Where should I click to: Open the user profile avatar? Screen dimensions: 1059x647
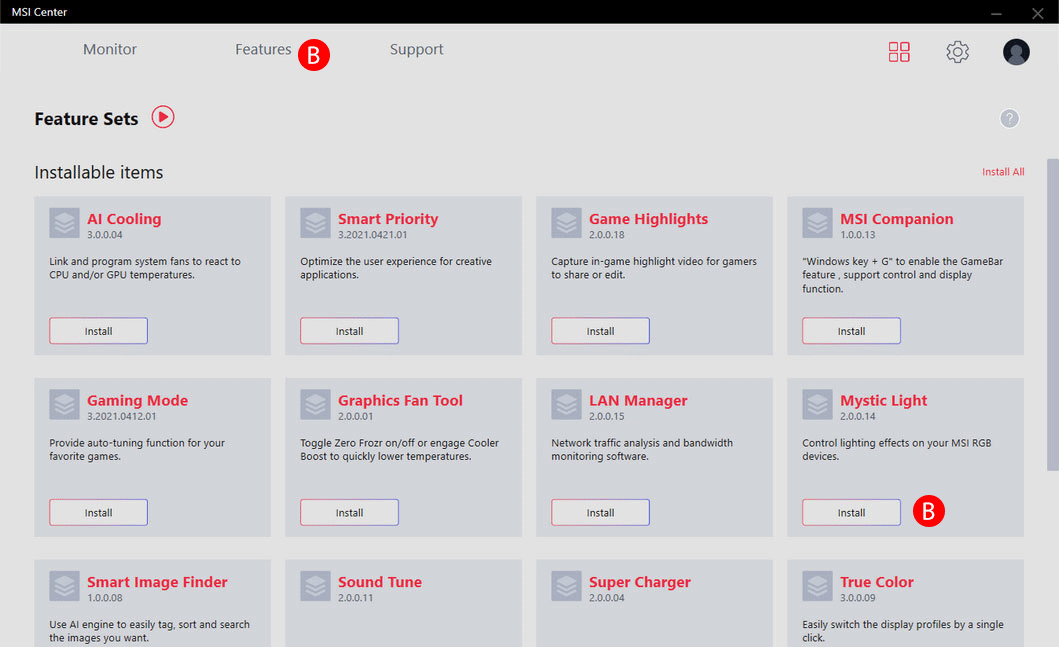coord(1016,52)
